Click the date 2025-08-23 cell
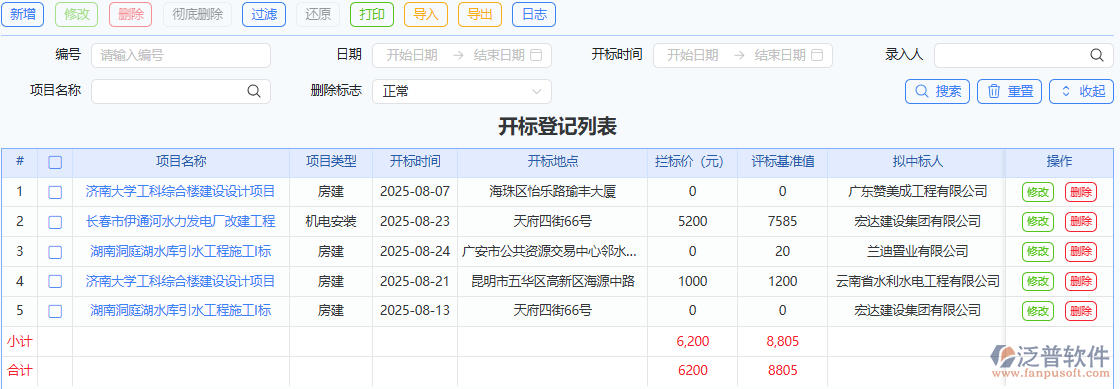Viewport: 1120px width, 389px height. (415, 221)
